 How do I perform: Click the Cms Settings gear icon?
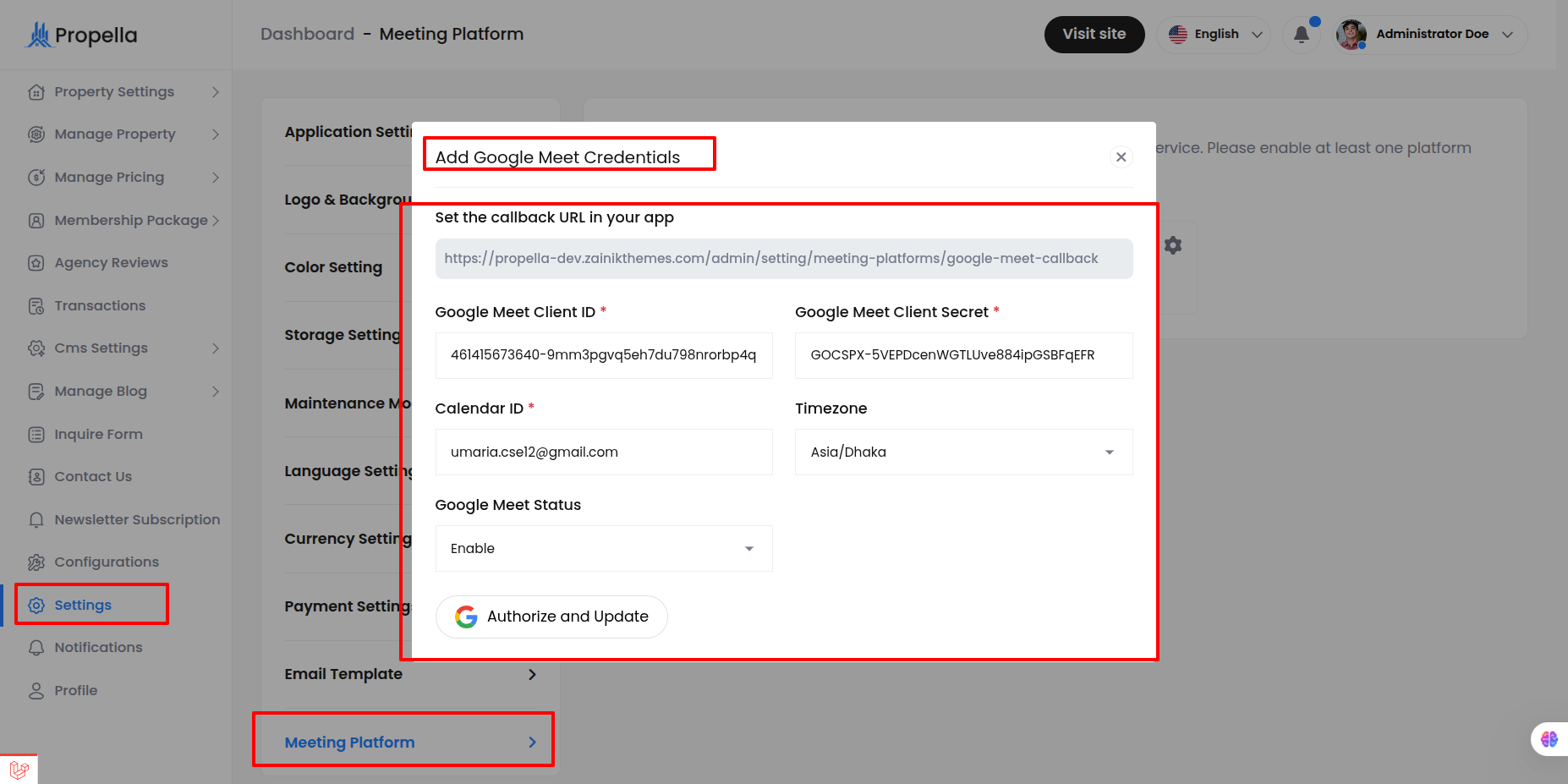pos(36,348)
